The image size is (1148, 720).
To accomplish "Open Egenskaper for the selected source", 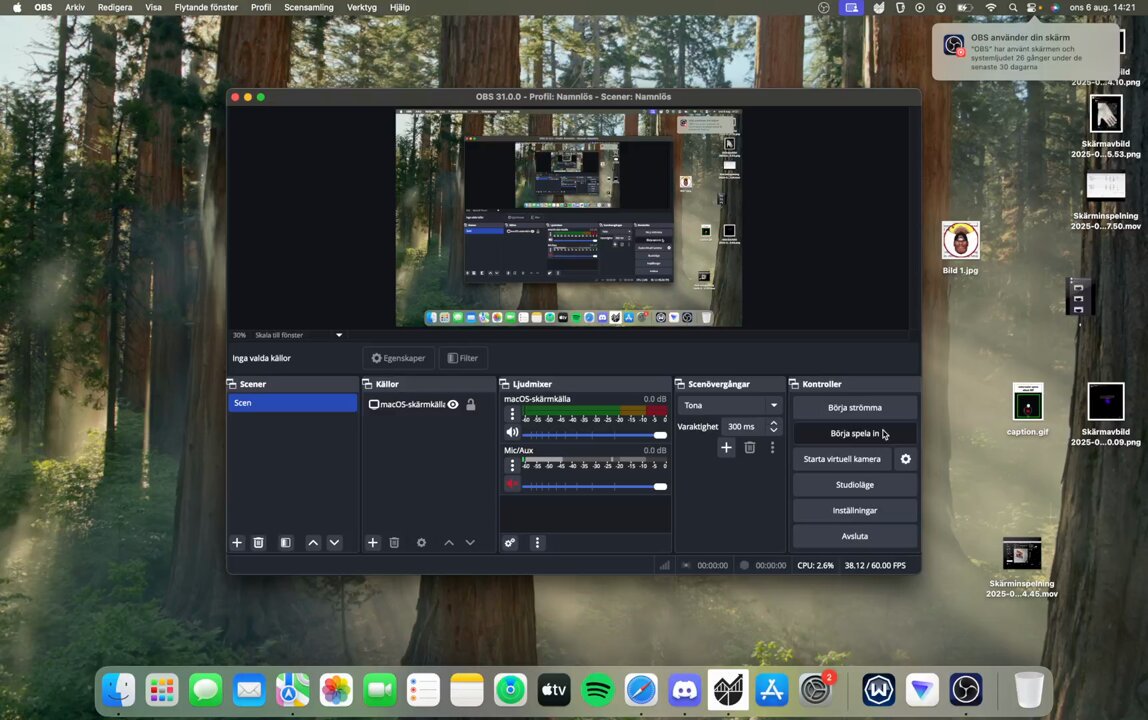I will tap(398, 358).
